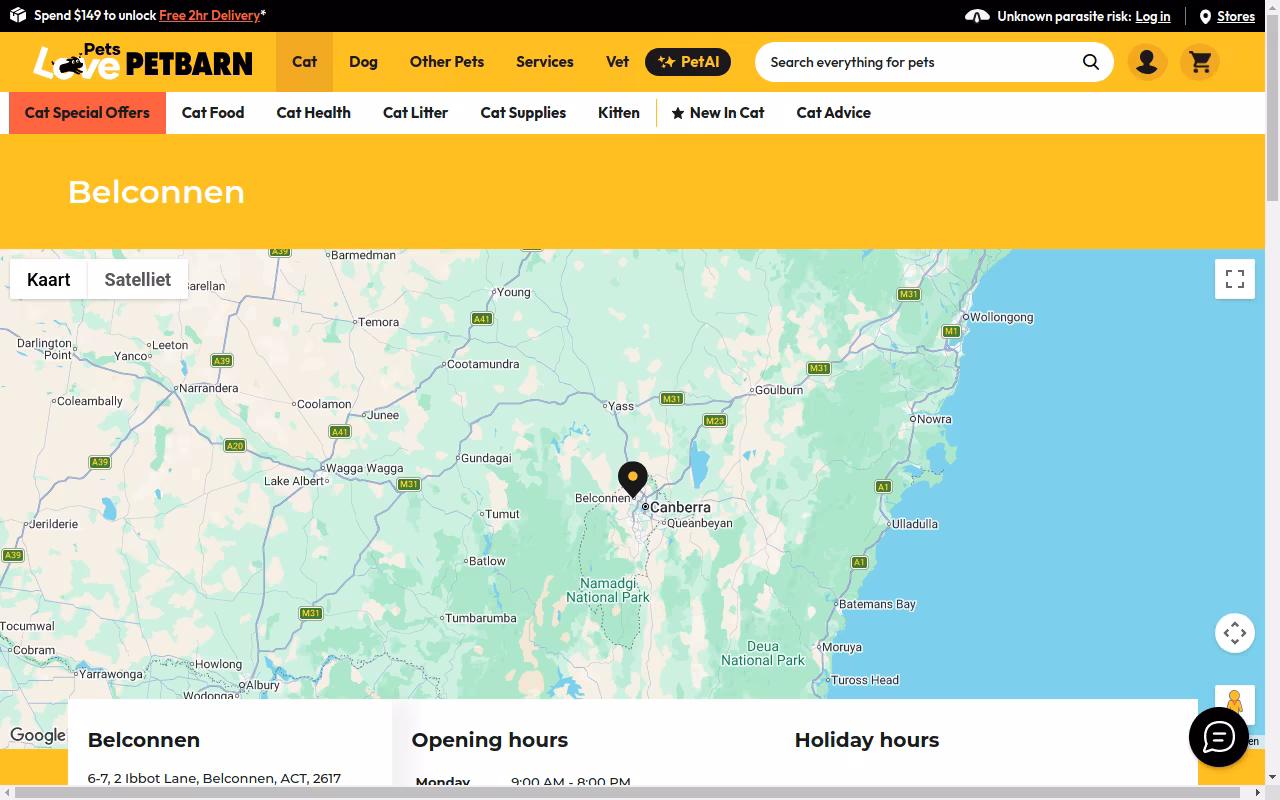Click Namadgi National Park label
The image size is (1280, 800).
[608, 590]
